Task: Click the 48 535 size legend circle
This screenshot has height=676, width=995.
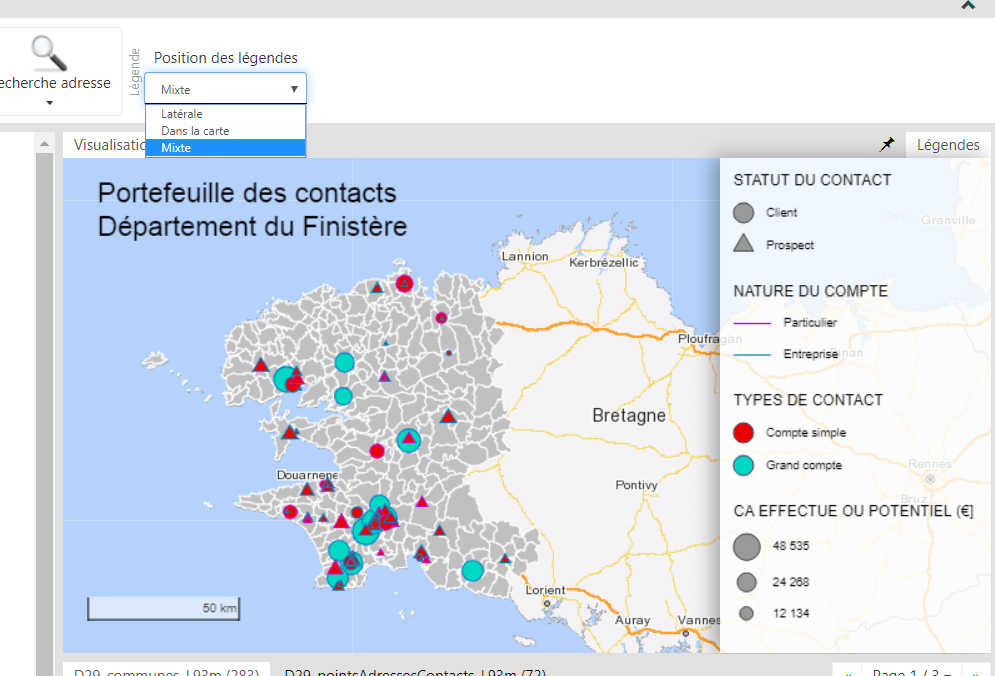Action: 746,547
